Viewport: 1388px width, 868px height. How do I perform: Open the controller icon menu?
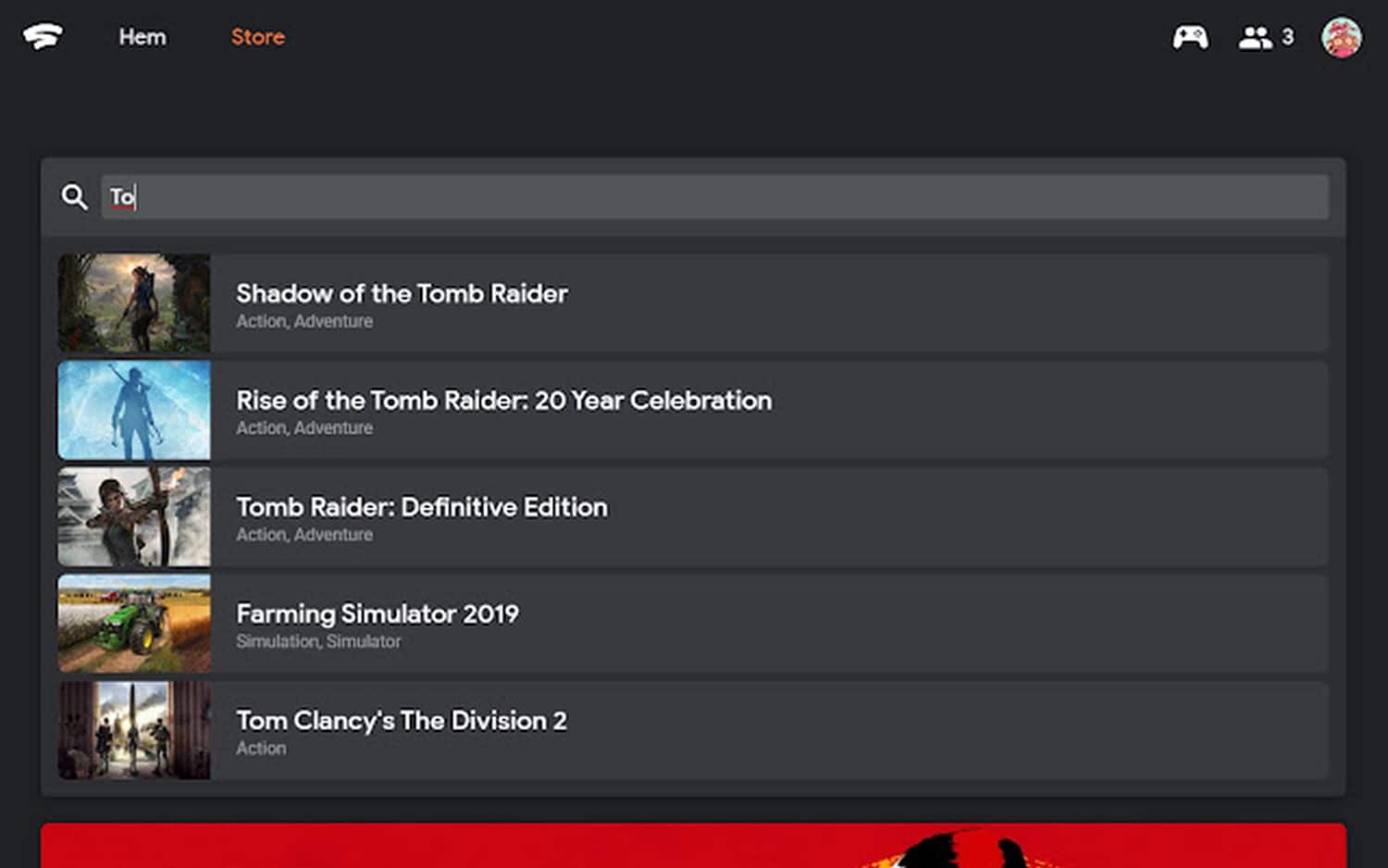coord(1190,37)
